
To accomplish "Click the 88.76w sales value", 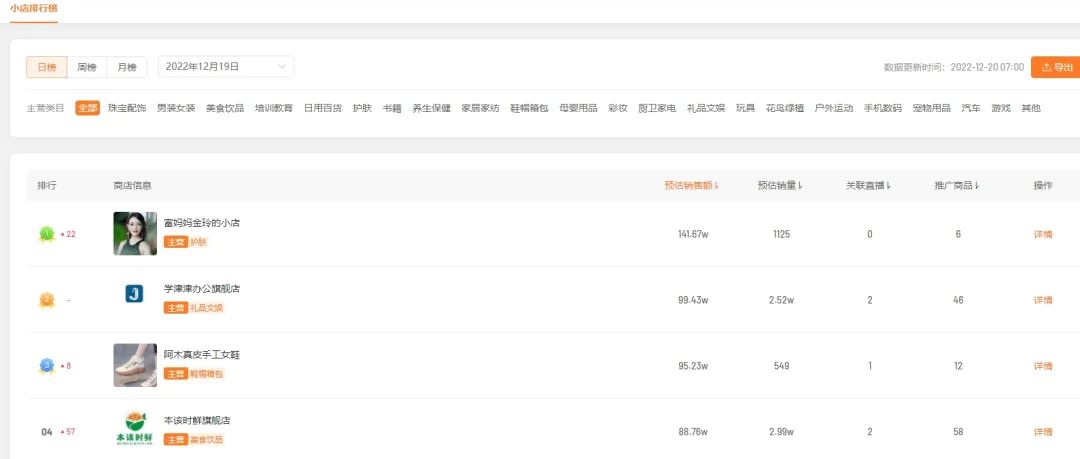I will (693, 432).
